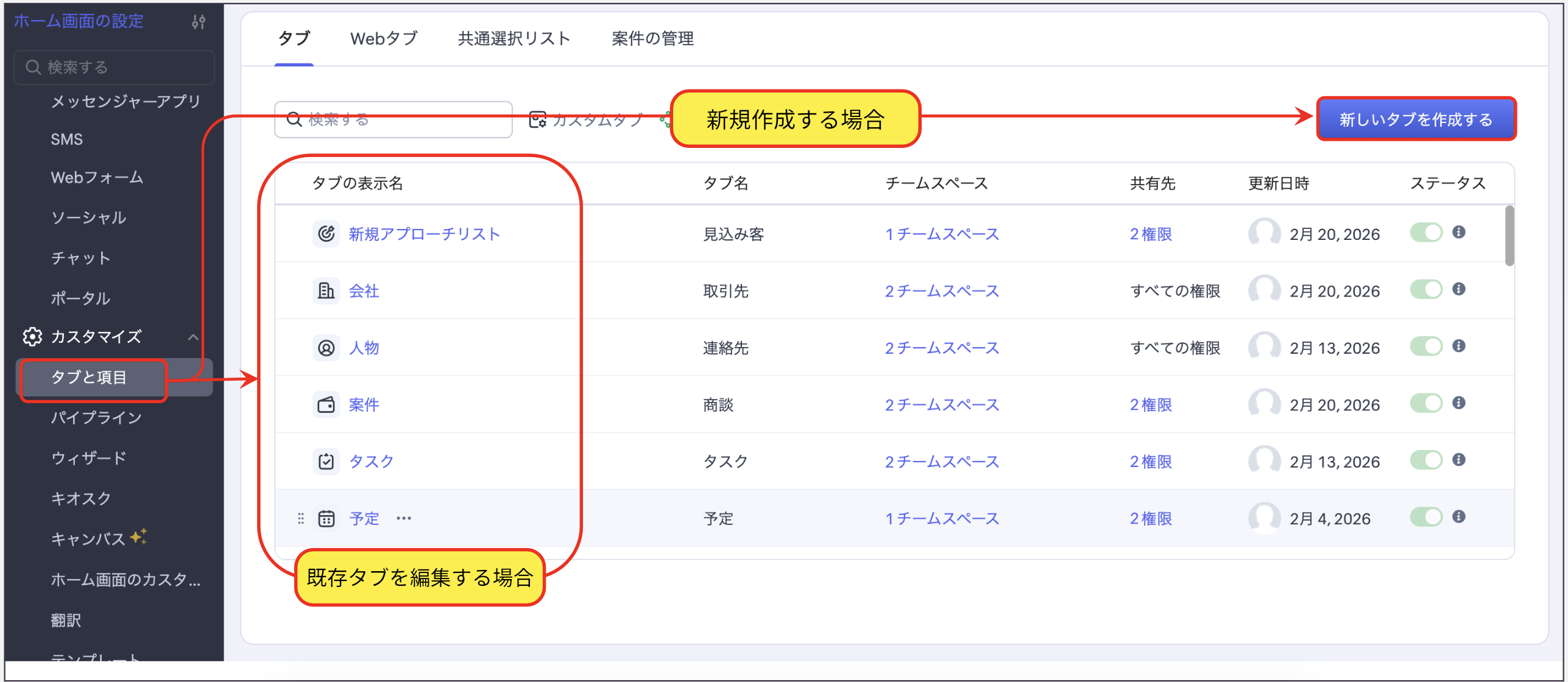This screenshot has width=1568, height=682.
Task: Open 2 チームスペース link for 会社
Action: [x=942, y=291]
